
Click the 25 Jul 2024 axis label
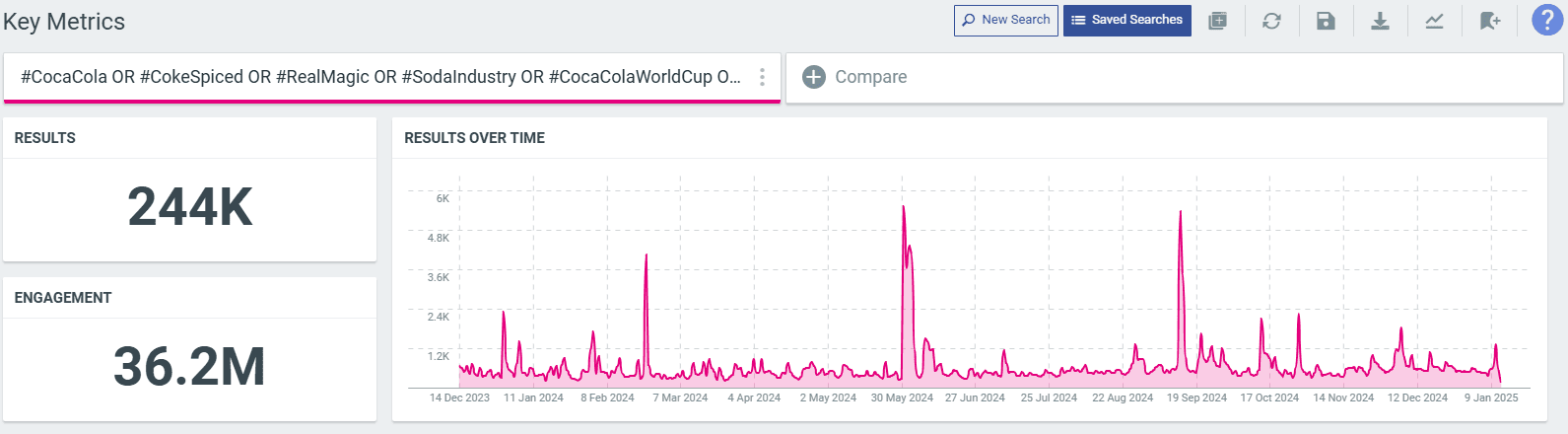point(1049,398)
